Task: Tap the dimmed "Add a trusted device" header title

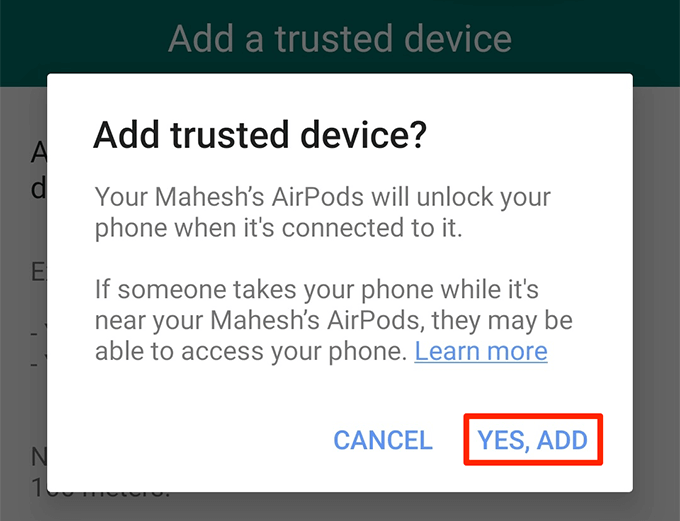Action: [x=340, y=39]
